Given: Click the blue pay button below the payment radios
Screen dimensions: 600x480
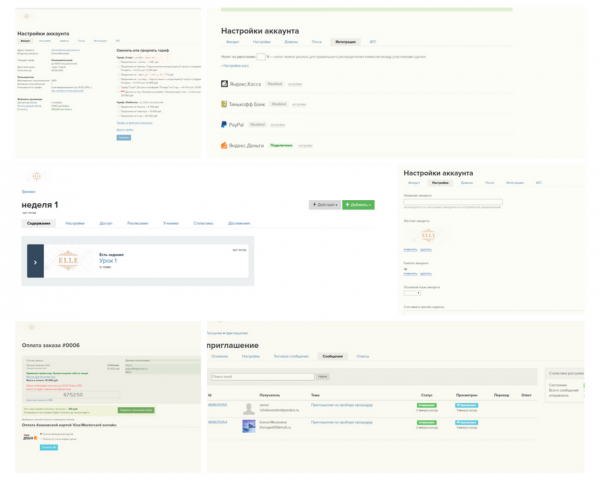Looking at the screenshot, I should click(x=49, y=447).
